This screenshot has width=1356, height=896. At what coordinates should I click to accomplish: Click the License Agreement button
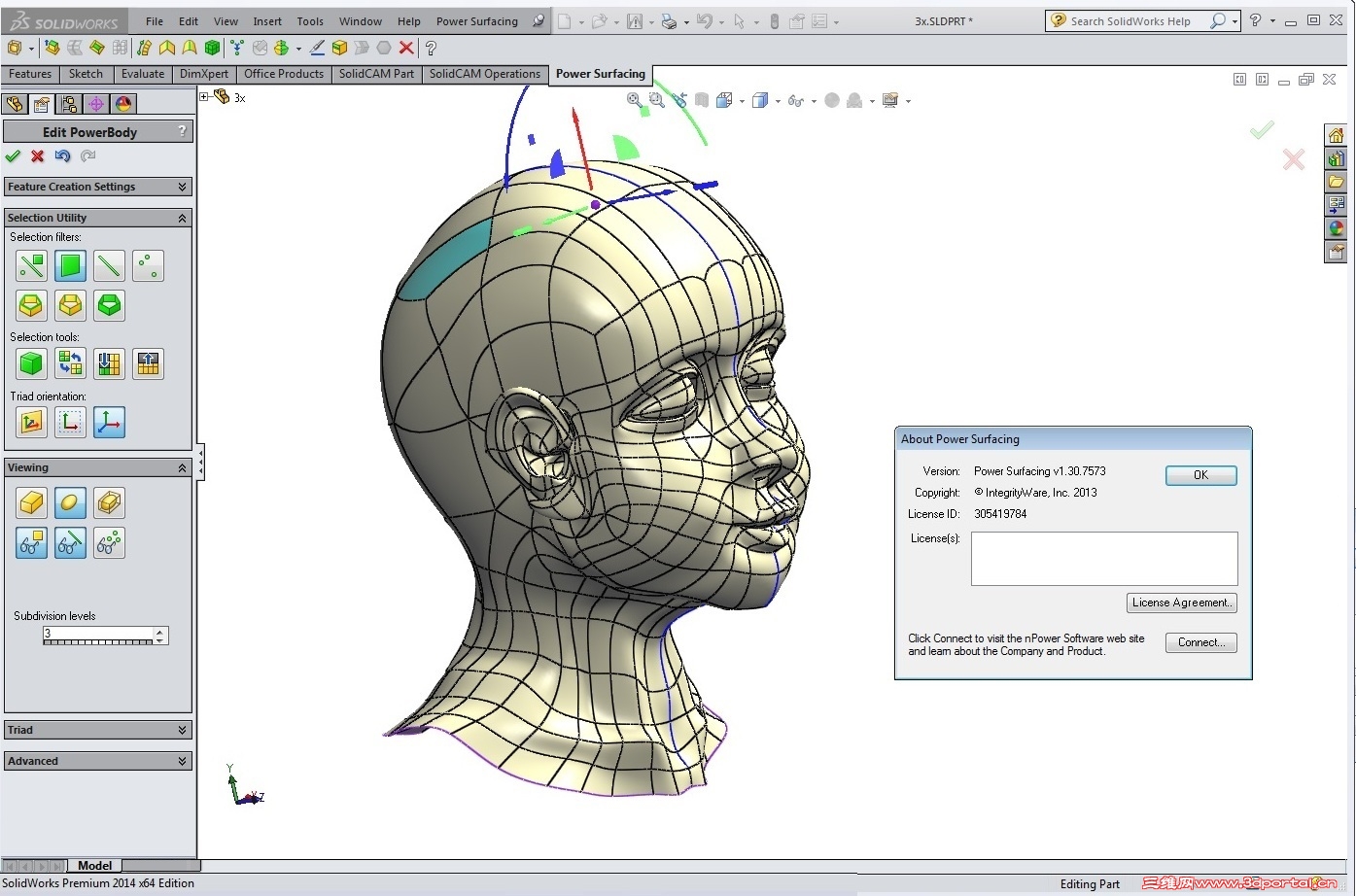pyautogui.click(x=1181, y=603)
